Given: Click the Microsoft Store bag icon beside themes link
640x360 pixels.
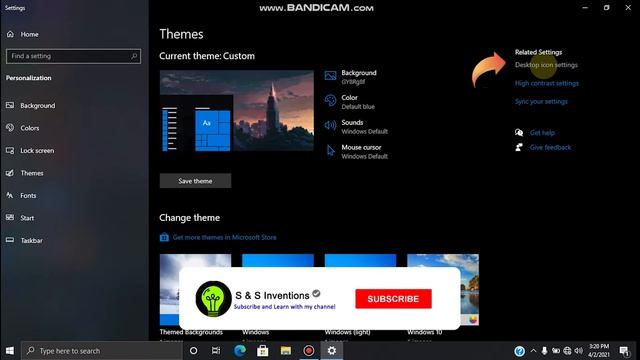Looking at the screenshot, I should 164,237.
